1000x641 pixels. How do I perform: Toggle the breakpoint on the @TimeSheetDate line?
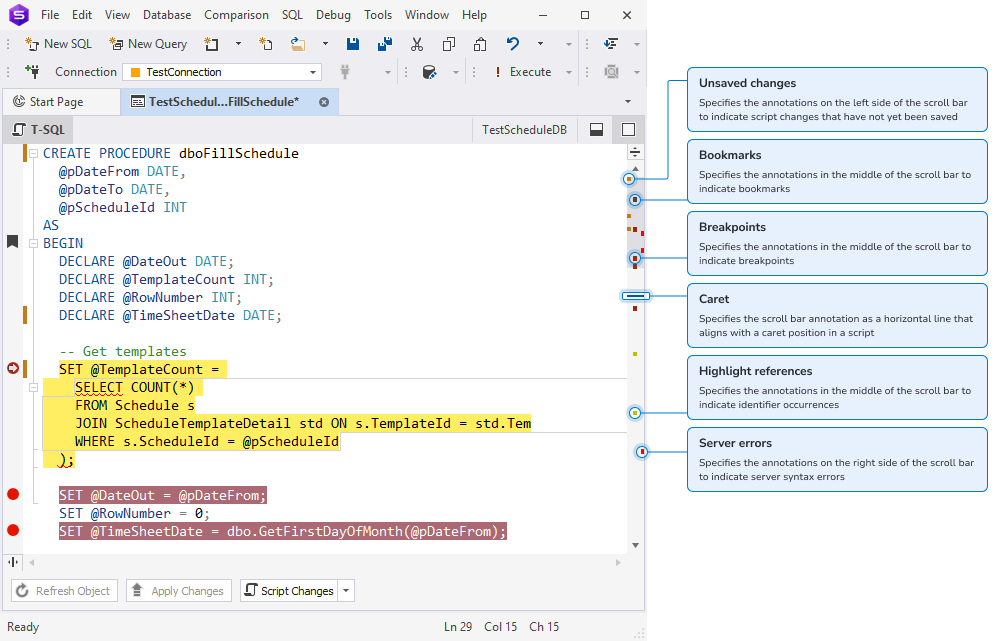[x=12, y=531]
